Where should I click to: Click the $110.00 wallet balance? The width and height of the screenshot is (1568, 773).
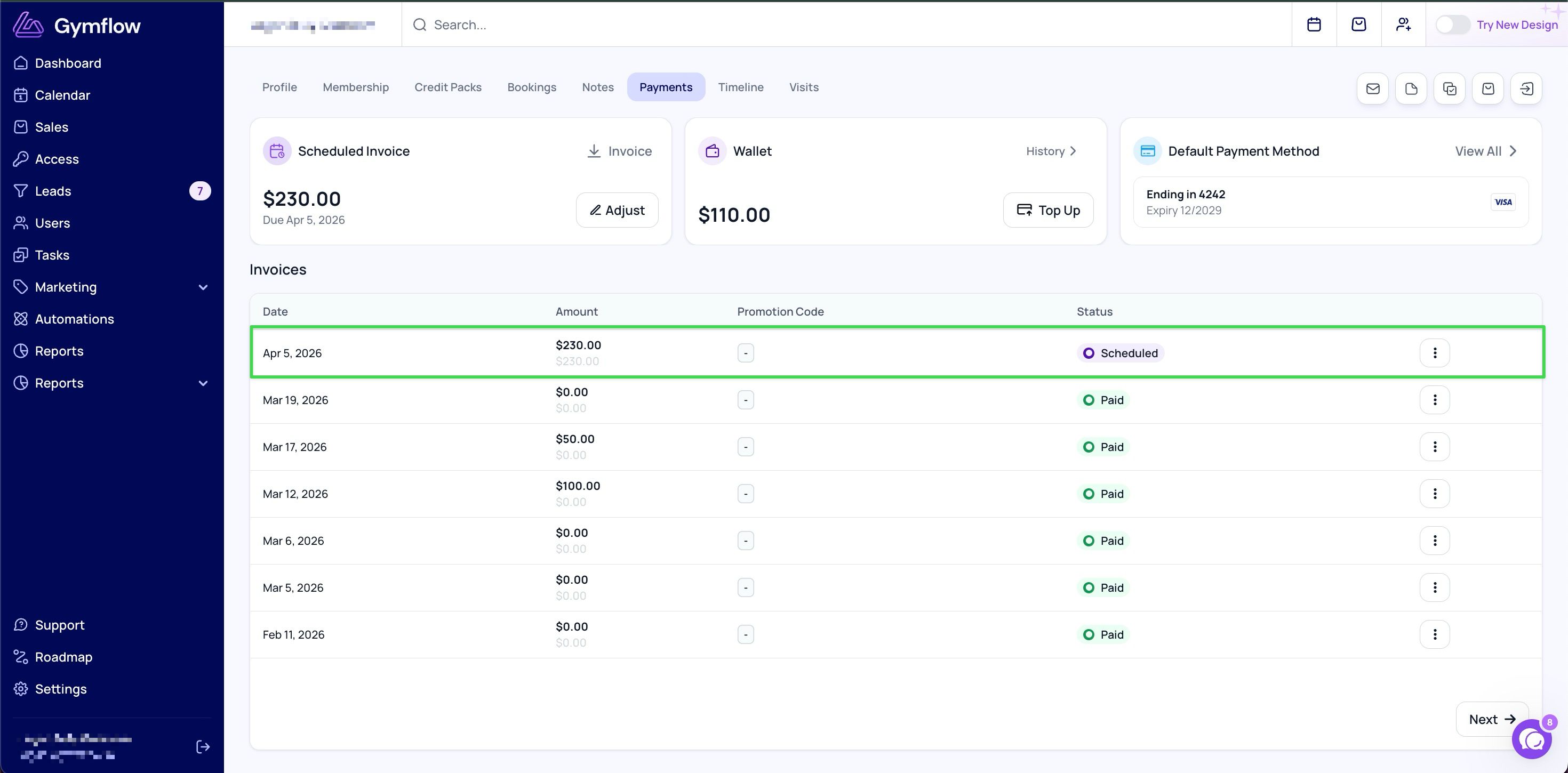(x=734, y=215)
